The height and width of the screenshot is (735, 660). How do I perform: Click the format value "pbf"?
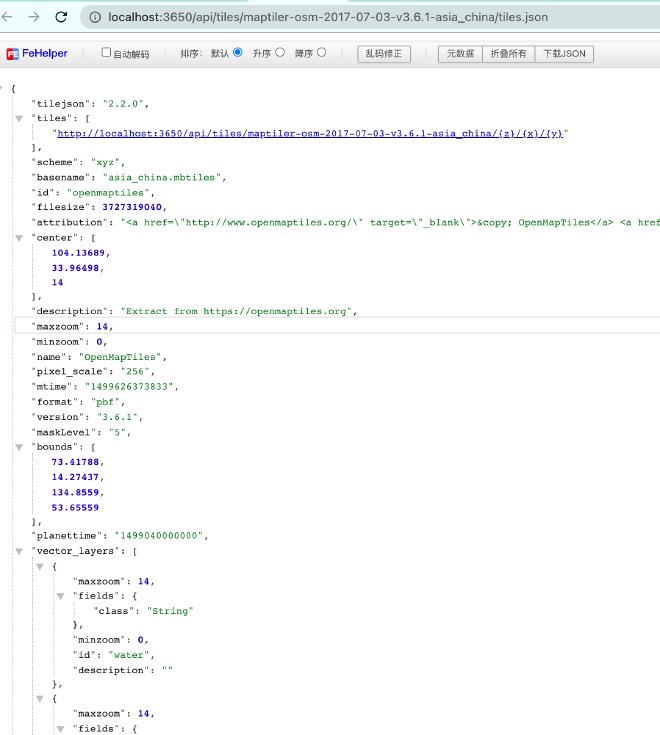tap(105, 402)
